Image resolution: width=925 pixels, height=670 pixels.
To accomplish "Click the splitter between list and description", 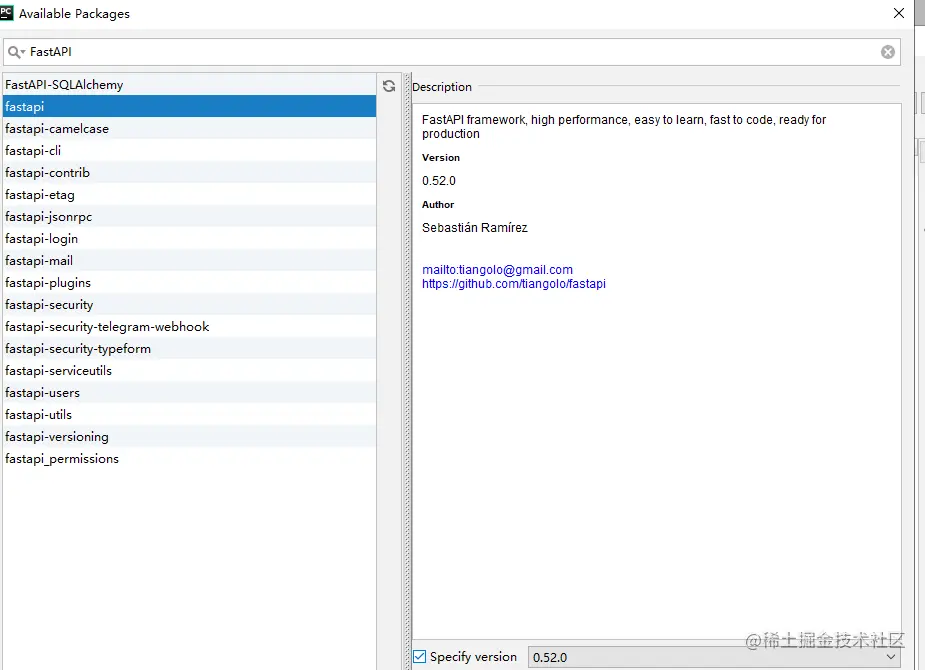I will click(407, 372).
